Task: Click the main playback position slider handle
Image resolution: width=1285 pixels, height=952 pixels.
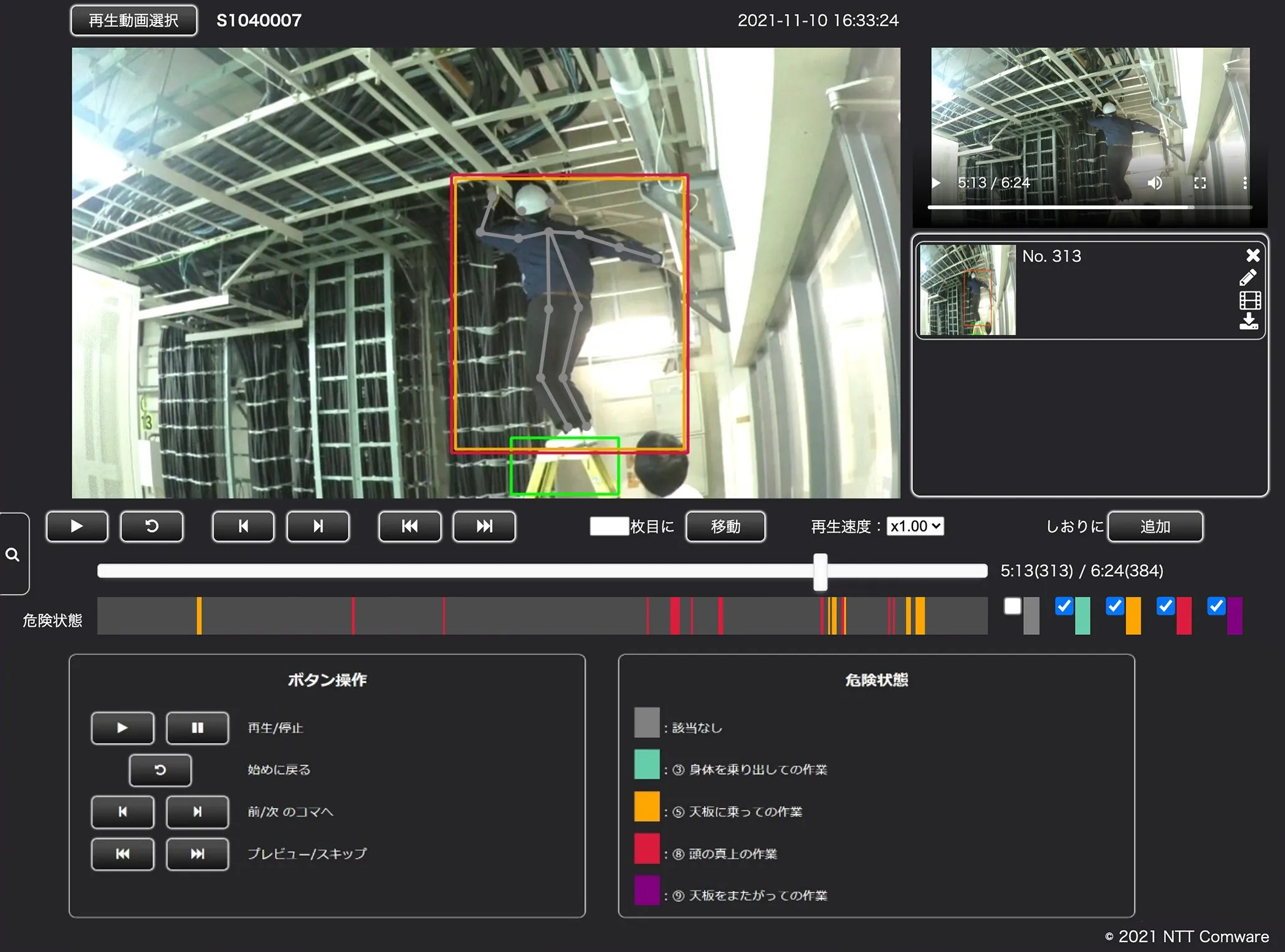Action: click(x=820, y=571)
